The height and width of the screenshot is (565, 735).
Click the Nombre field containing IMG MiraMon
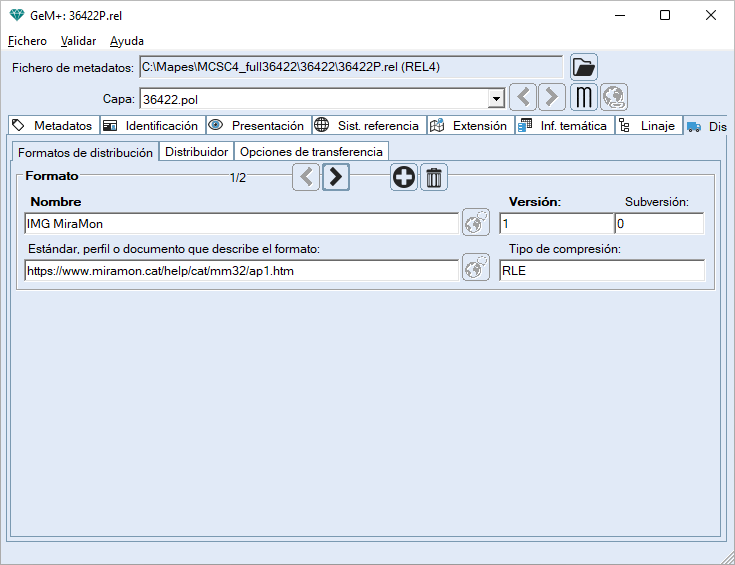[x=241, y=224]
